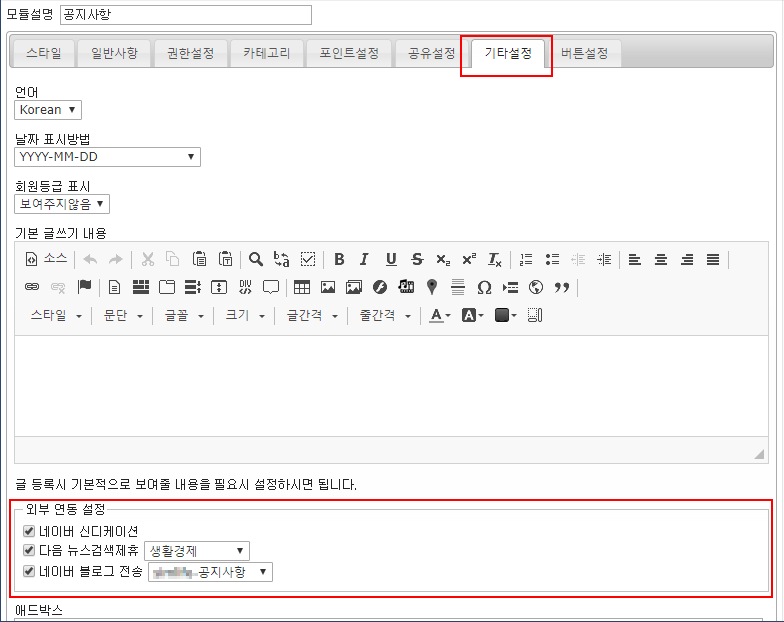Open the 생활경제 category dropdown

(x=197, y=551)
